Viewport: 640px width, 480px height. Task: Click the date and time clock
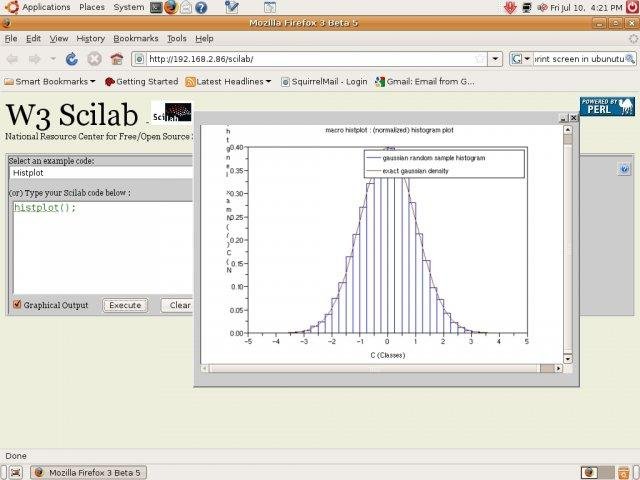click(586, 7)
